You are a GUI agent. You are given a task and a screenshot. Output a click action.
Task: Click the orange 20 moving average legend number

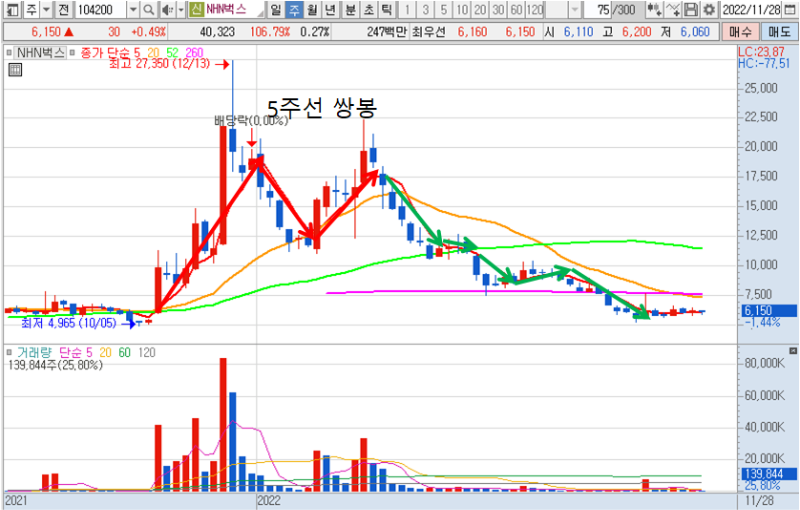(153, 53)
